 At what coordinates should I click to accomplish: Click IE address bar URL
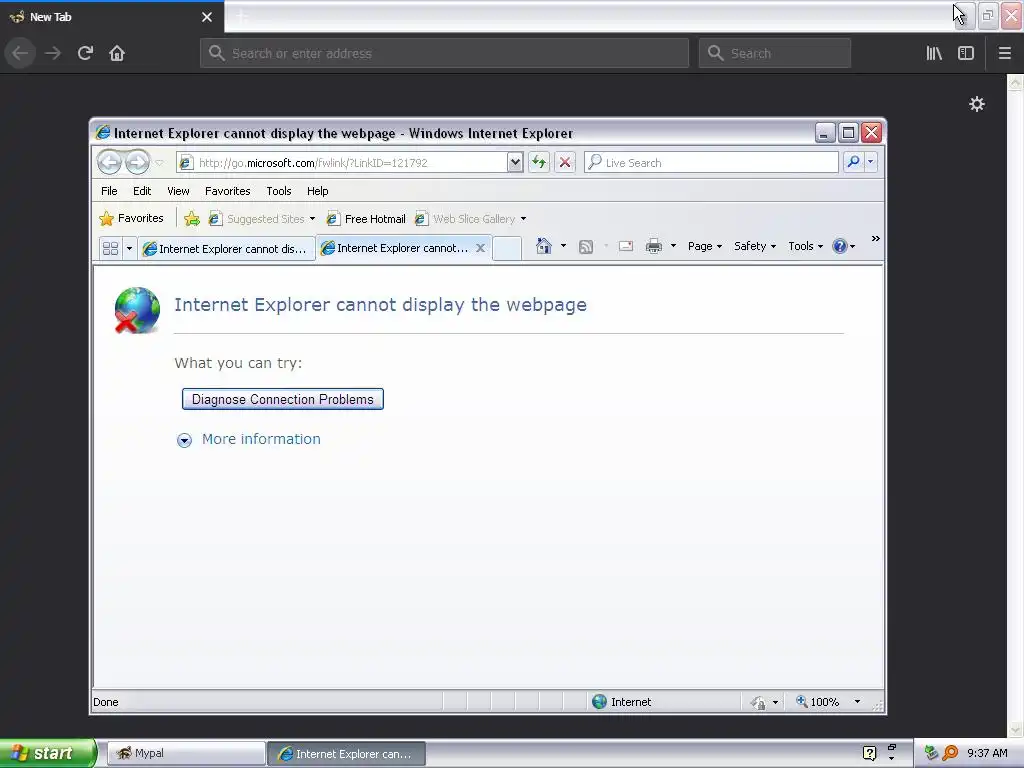click(313, 163)
